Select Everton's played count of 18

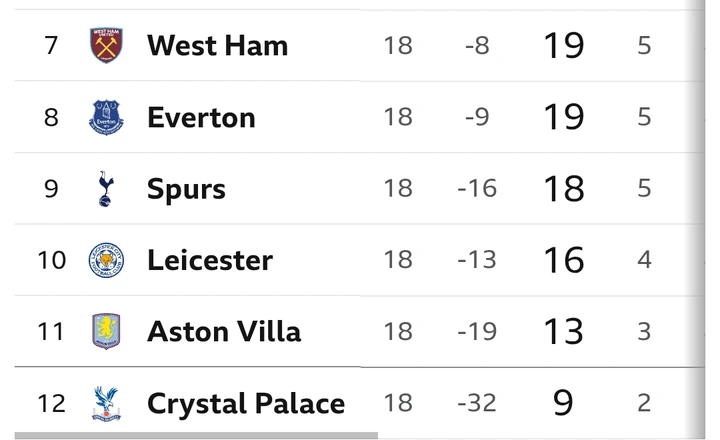point(398,117)
